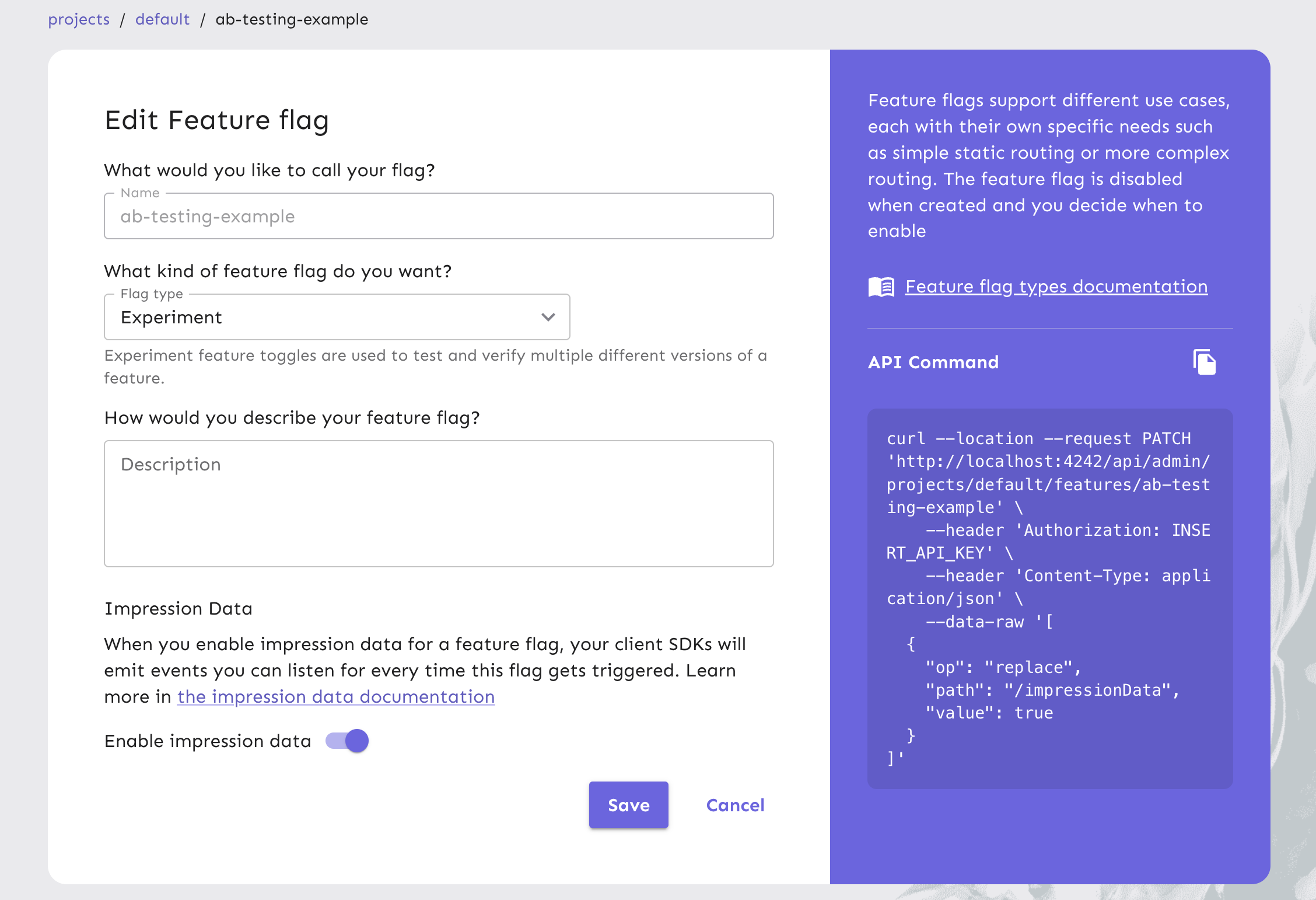Toggle Enable impression data off
This screenshot has height=900, width=1316.
[346, 741]
